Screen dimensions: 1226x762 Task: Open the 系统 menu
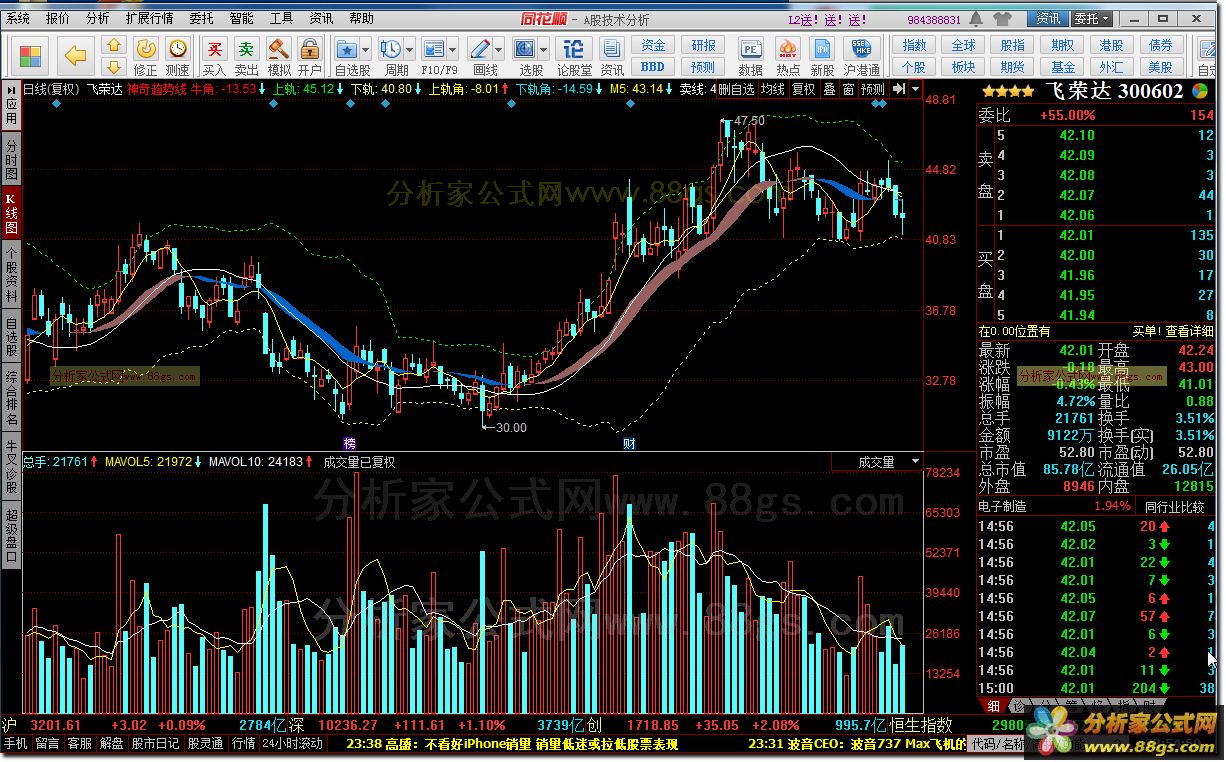19,18
